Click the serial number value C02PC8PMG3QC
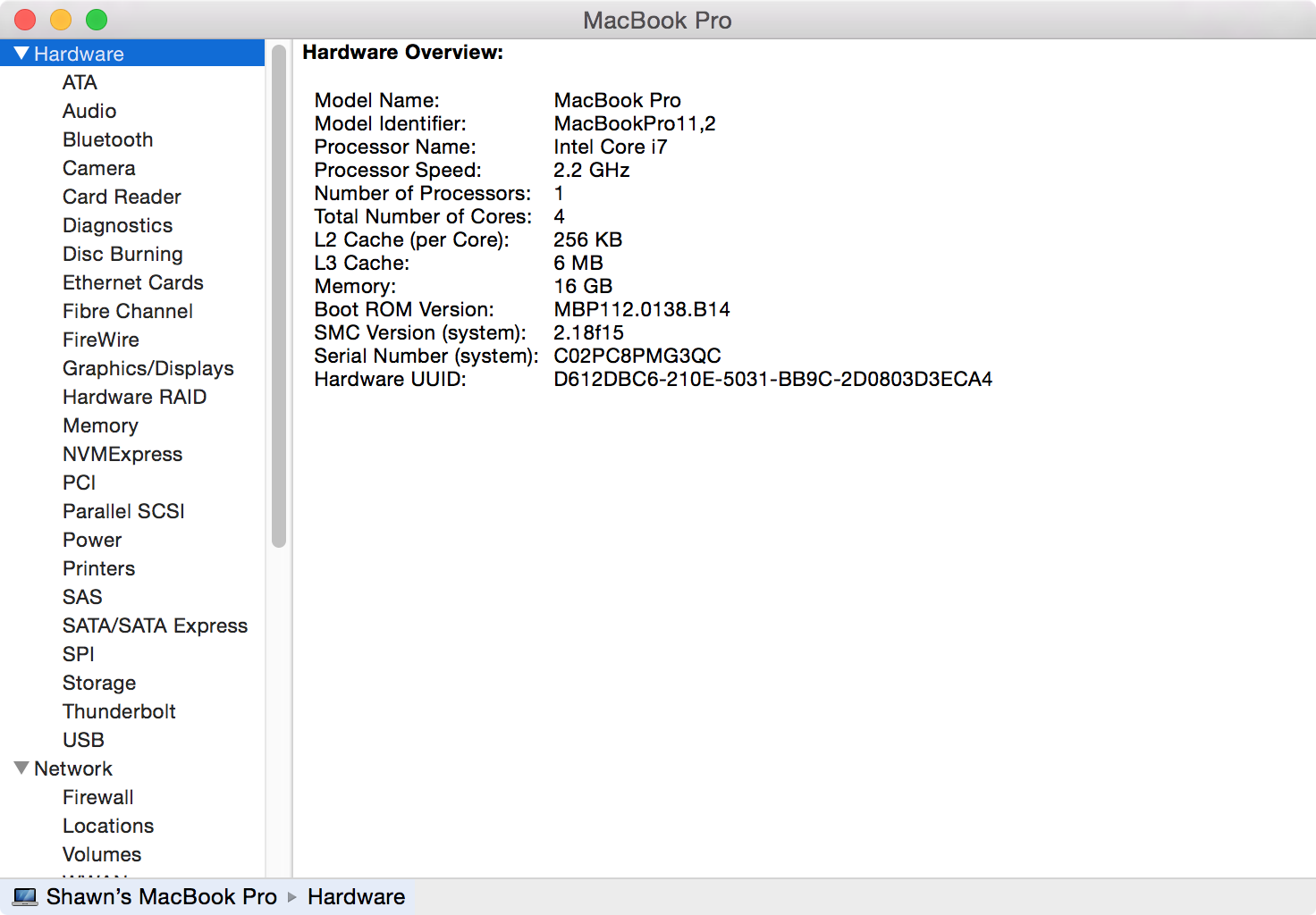Screen dimensions: 1316x915 pos(637,356)
